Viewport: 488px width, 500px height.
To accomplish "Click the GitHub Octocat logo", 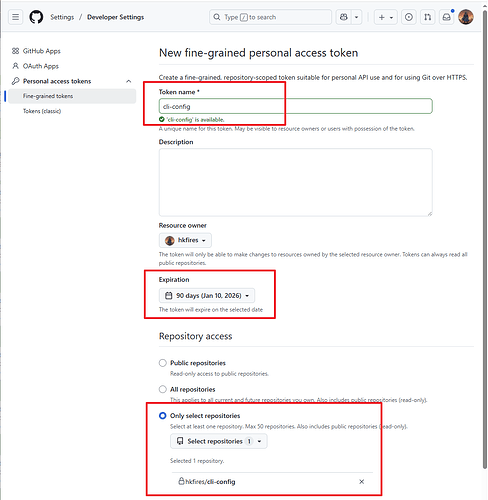I will [36, 17].
